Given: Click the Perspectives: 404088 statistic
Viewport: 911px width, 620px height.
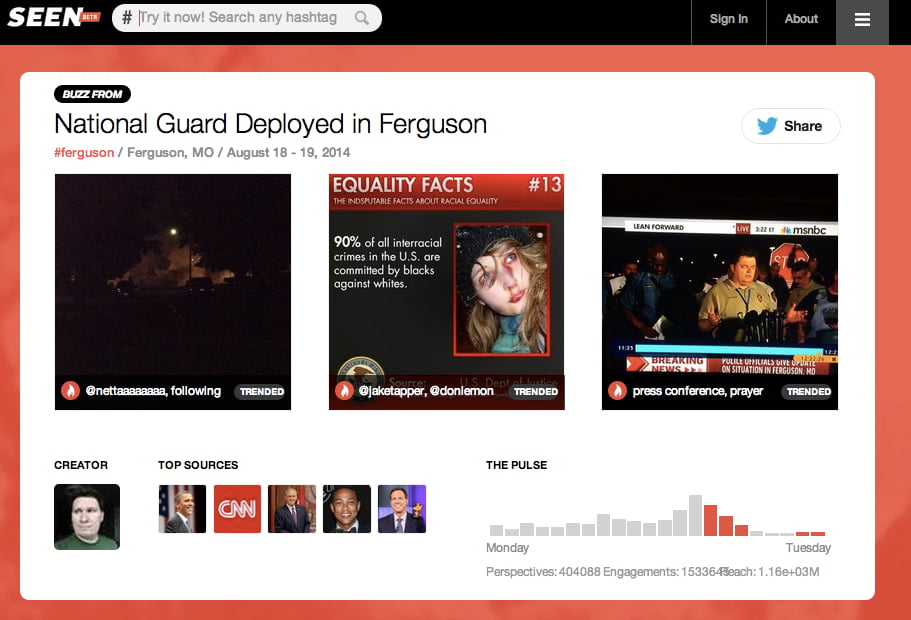Looking at the screenshot, I should pos(543,572).
